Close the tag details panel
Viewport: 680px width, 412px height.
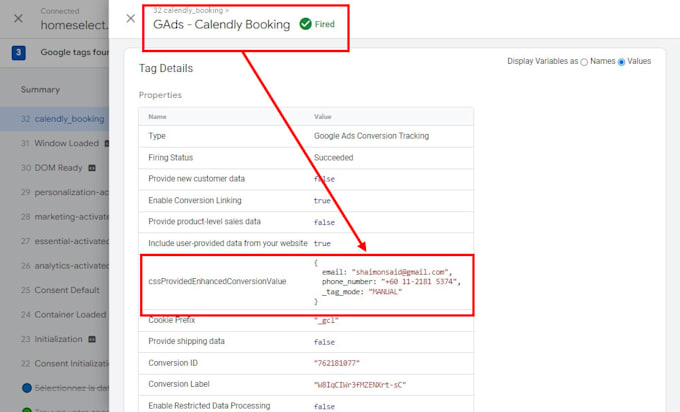[131, 18]
